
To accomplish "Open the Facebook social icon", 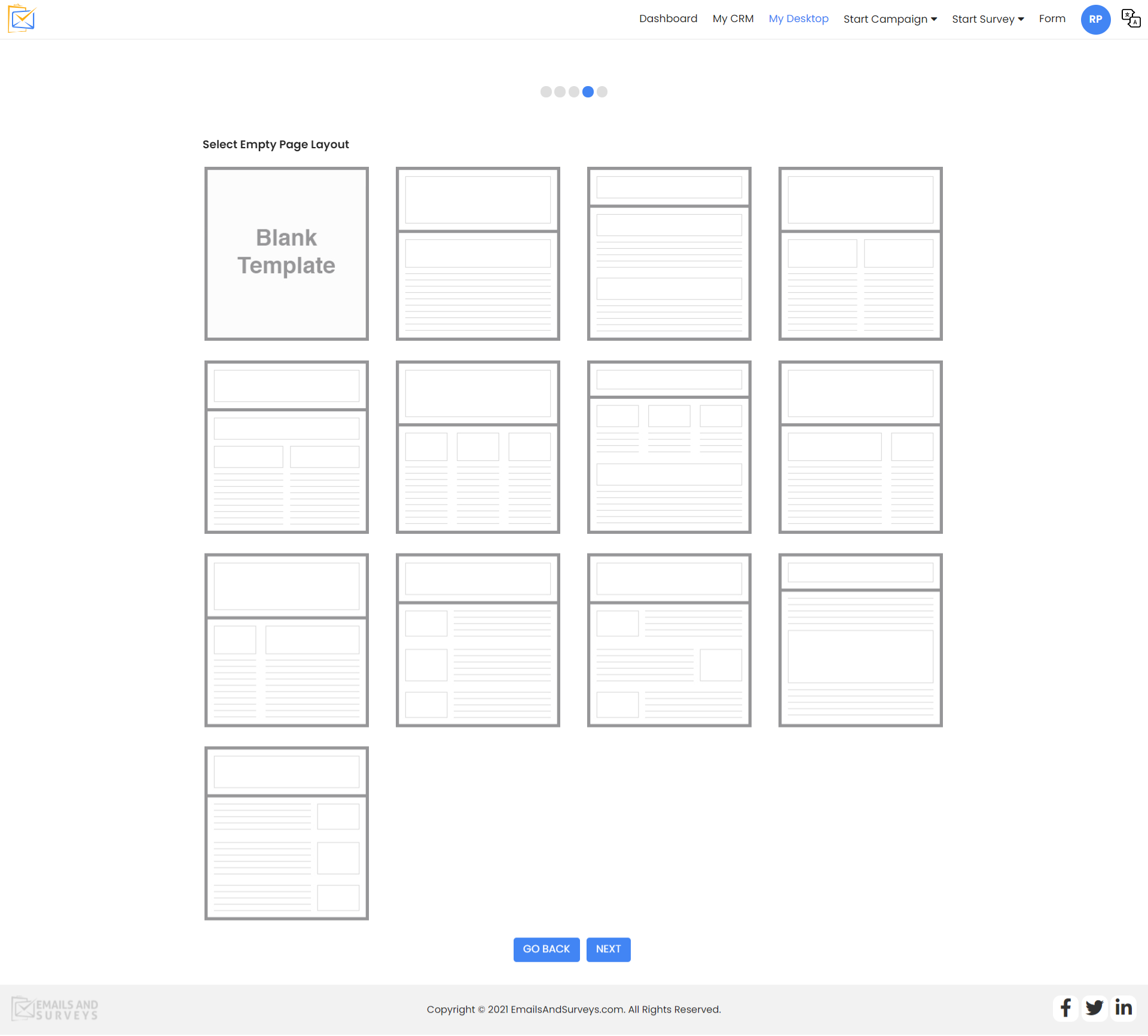I will (1065, 1008).
